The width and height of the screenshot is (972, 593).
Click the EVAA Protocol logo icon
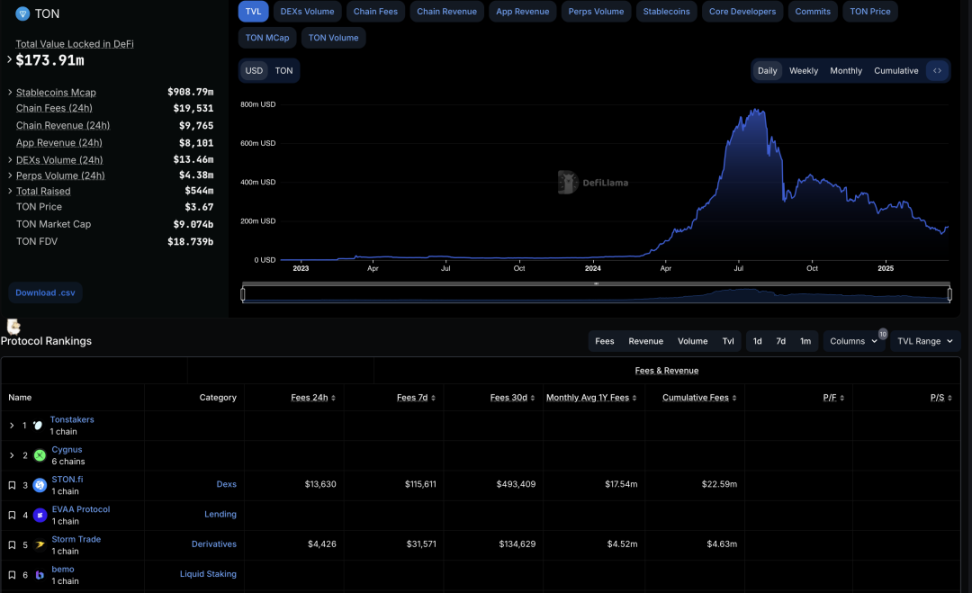tap(40, 515)
